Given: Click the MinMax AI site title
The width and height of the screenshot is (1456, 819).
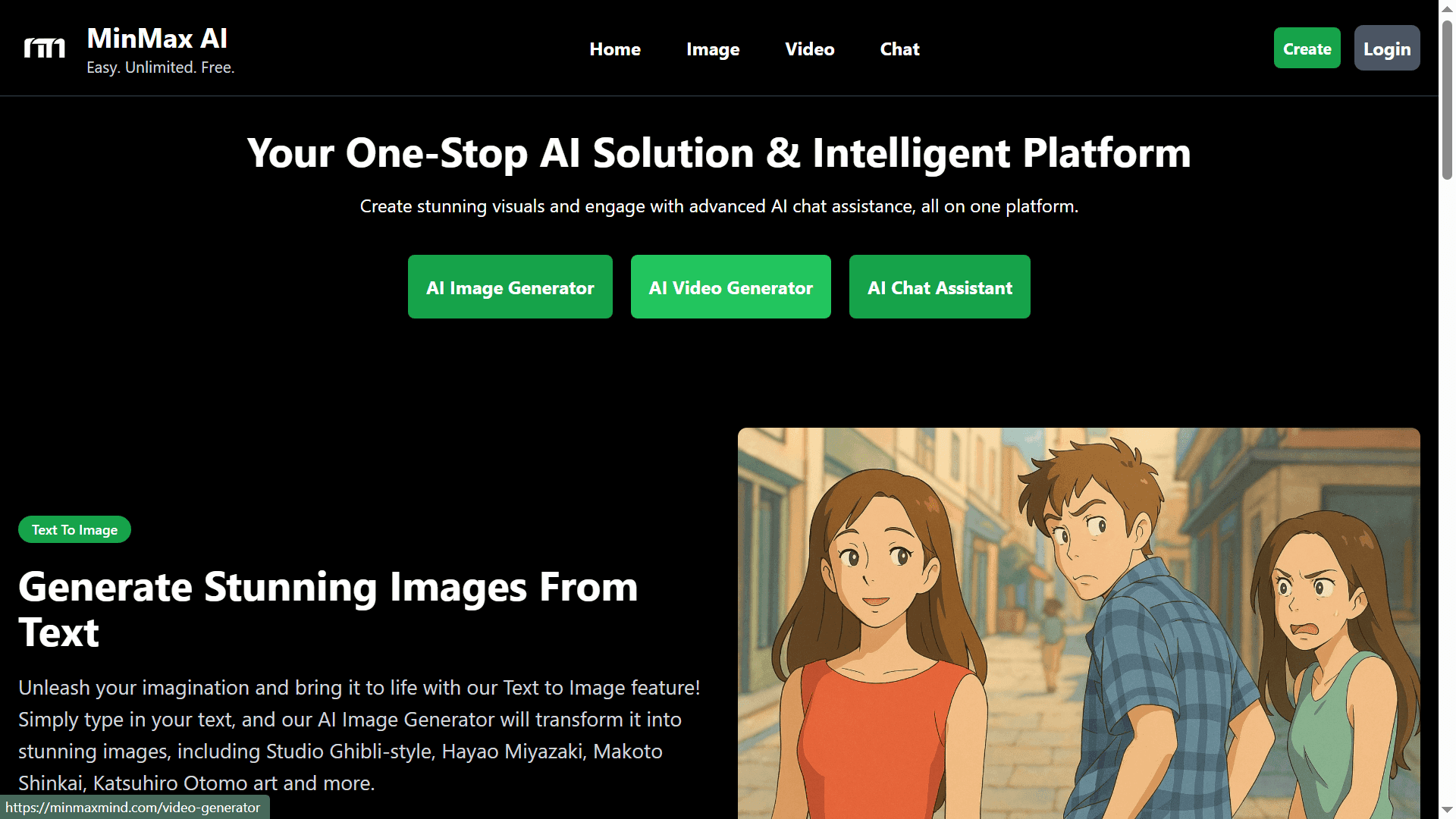Looking at the screenshot, I should (x=156, y=37).
